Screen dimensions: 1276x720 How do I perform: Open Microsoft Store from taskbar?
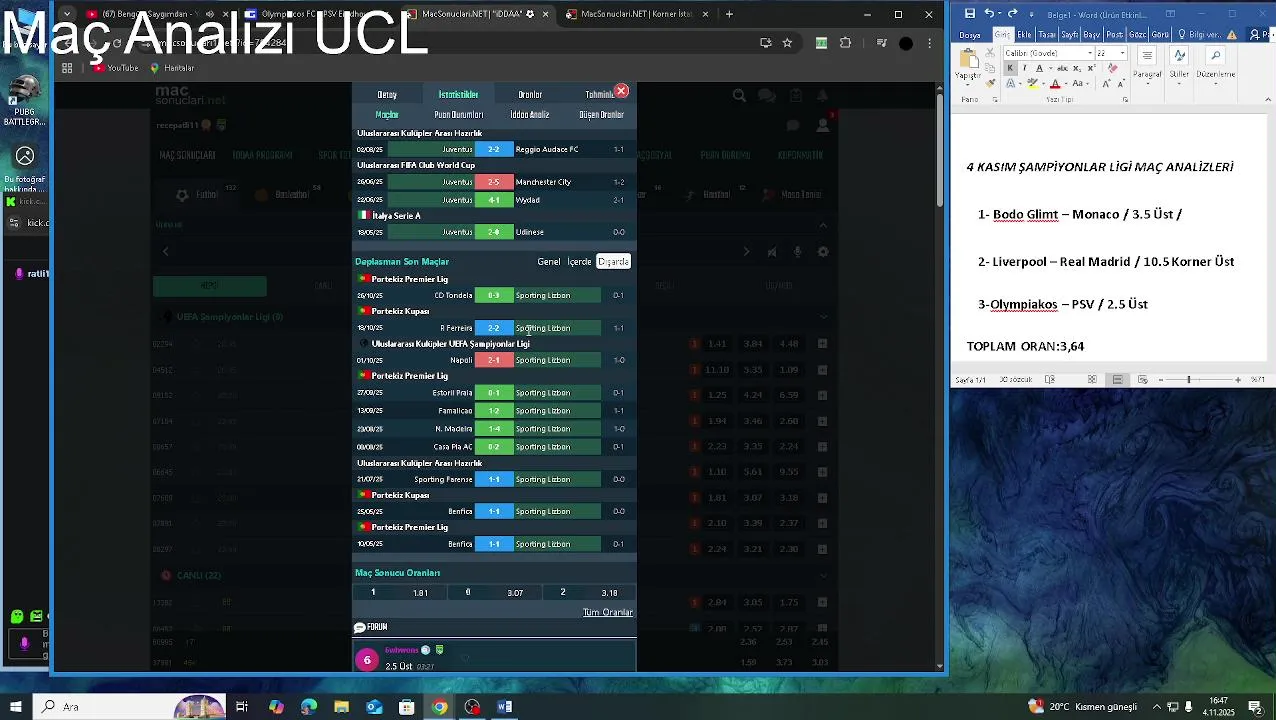(407, 707)
